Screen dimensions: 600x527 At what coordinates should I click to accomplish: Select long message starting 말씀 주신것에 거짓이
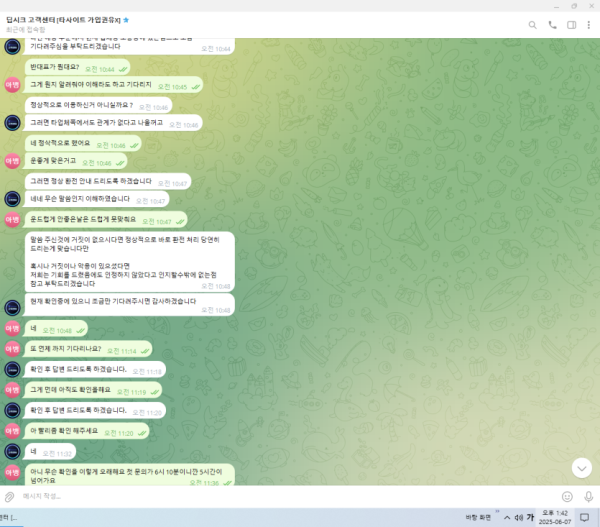click(130, 262)
